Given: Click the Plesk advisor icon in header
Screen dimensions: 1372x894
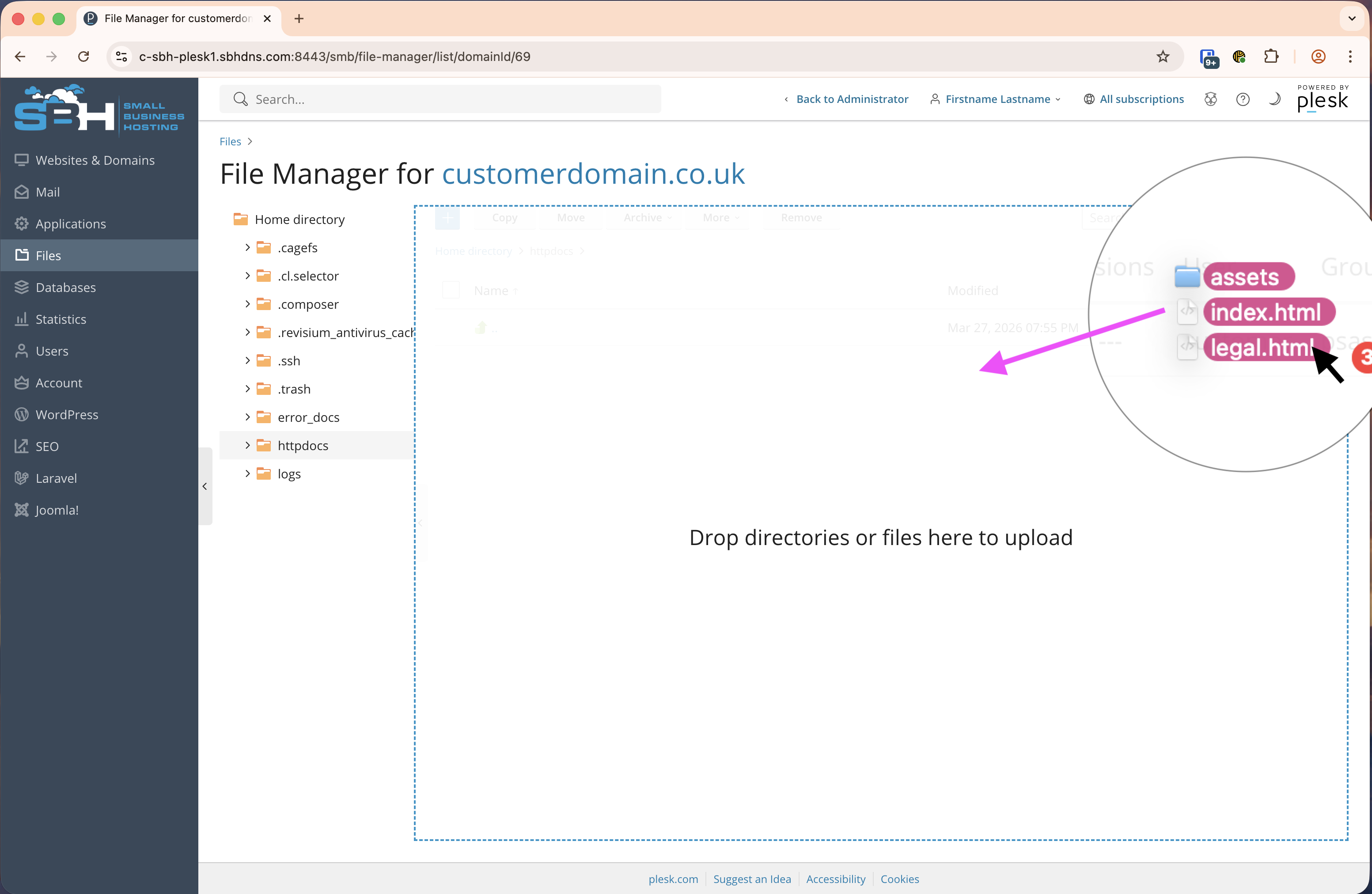Looking at the screenshot, I should (x=1211, y=99).
